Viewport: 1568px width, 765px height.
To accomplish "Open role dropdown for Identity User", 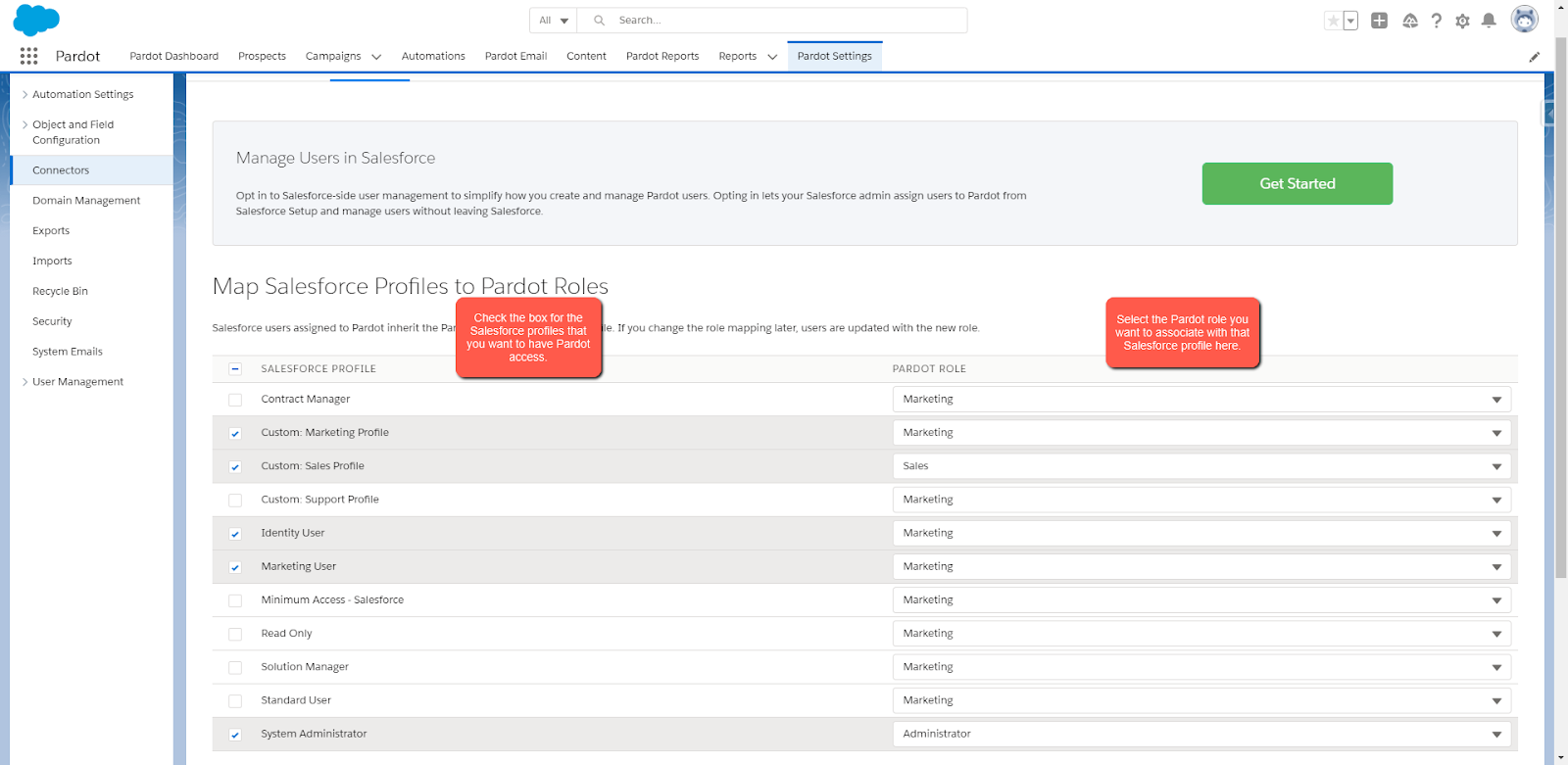I will pyautogui.click(x=1201, y=533).
